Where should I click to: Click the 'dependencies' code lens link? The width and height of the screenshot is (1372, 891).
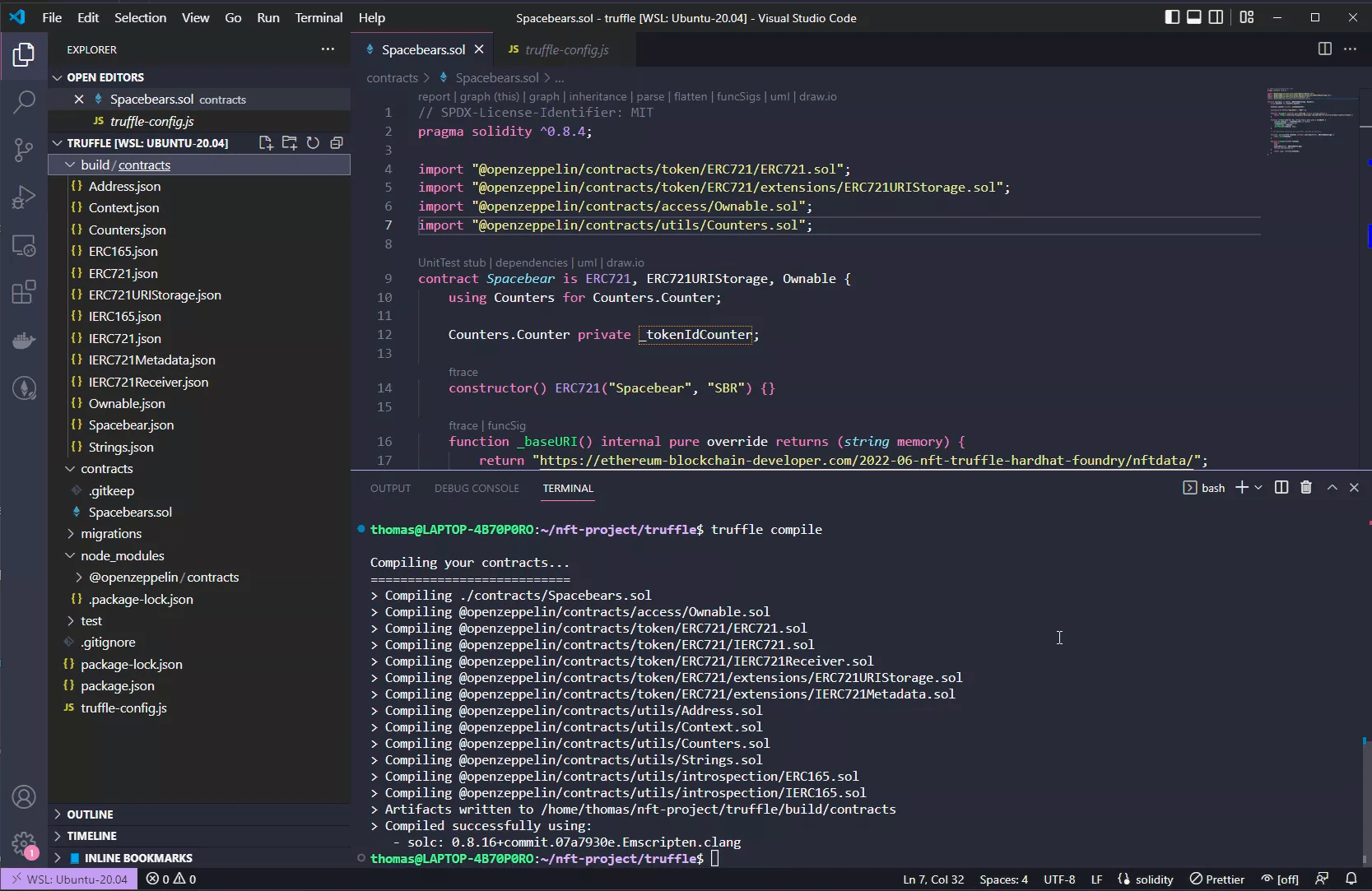(532, 262)
